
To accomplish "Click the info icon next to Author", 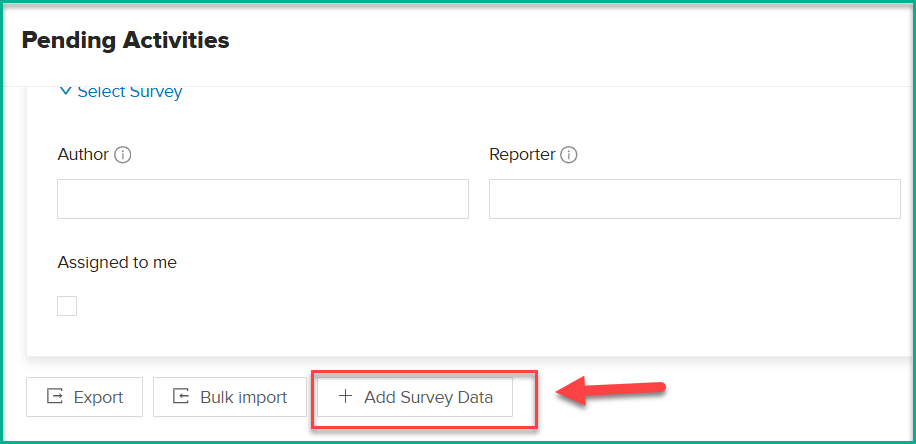I will [123, 155].
